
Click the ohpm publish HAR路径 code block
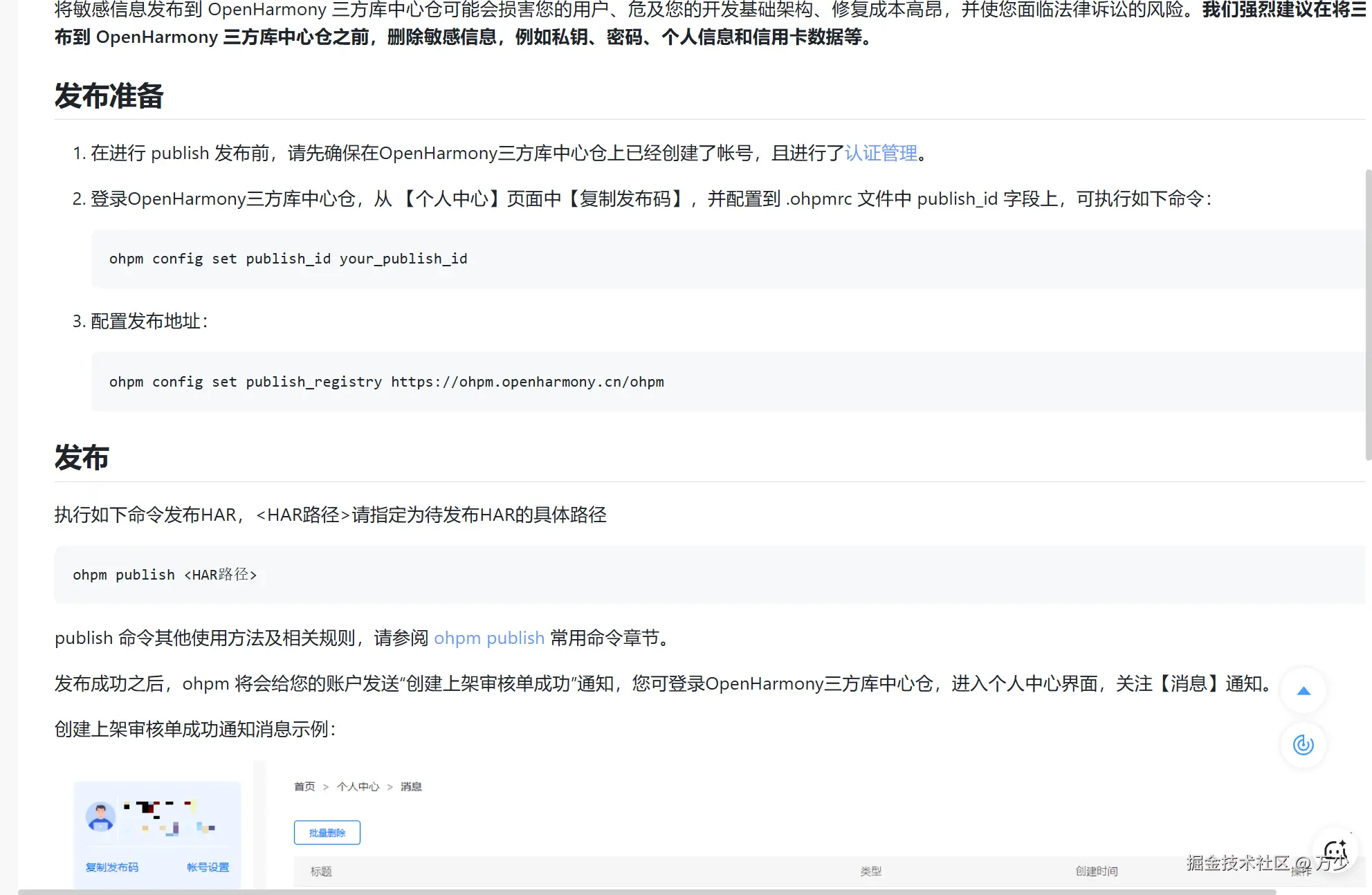pyautogui.click(x=165, y=575)
